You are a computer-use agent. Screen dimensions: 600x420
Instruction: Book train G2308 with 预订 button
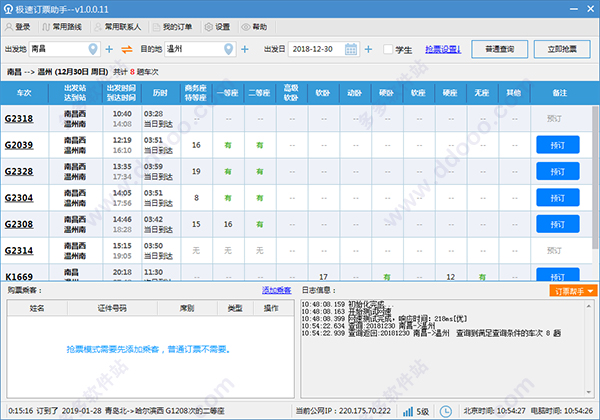(558, 224)
